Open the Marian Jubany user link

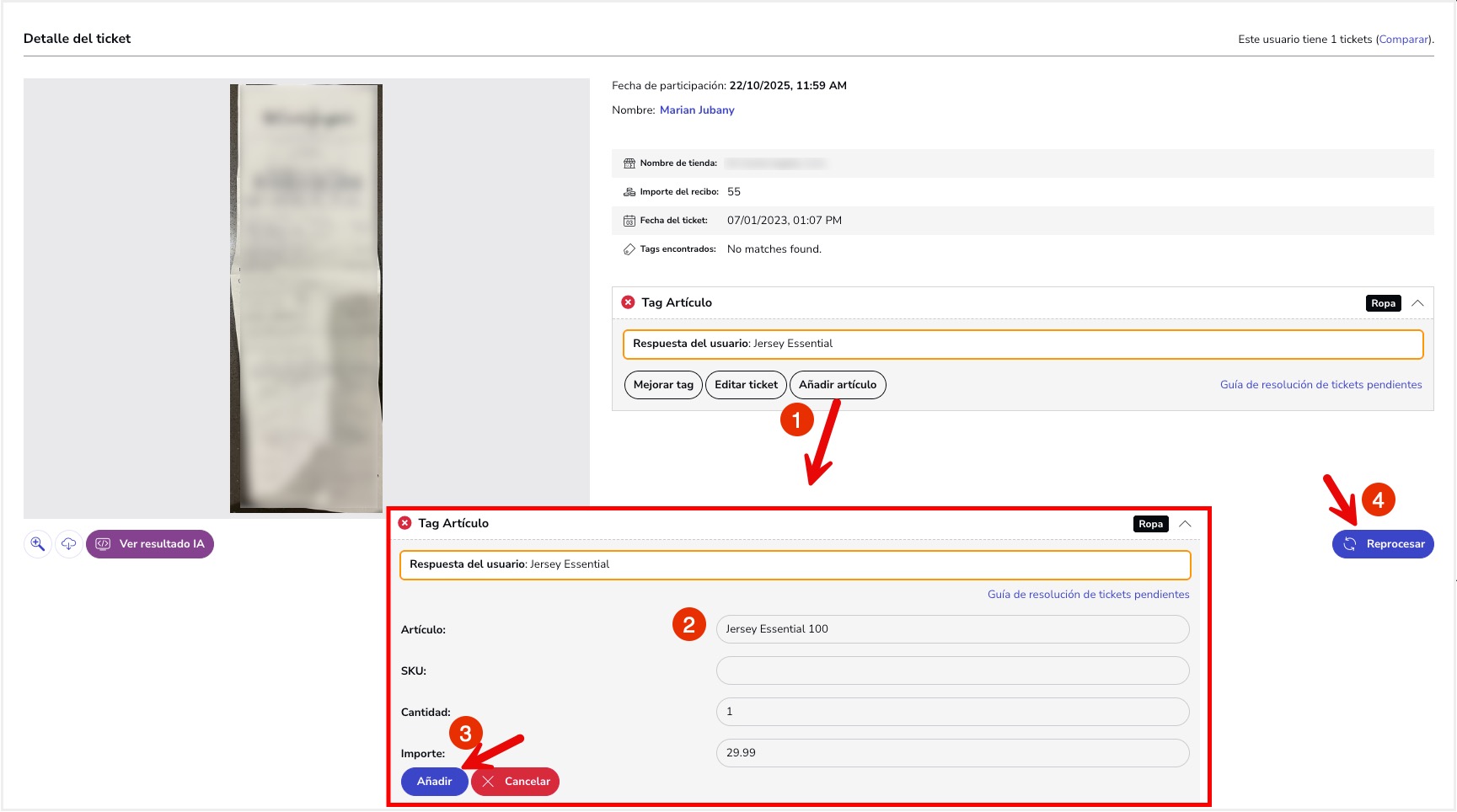[697, 110]
